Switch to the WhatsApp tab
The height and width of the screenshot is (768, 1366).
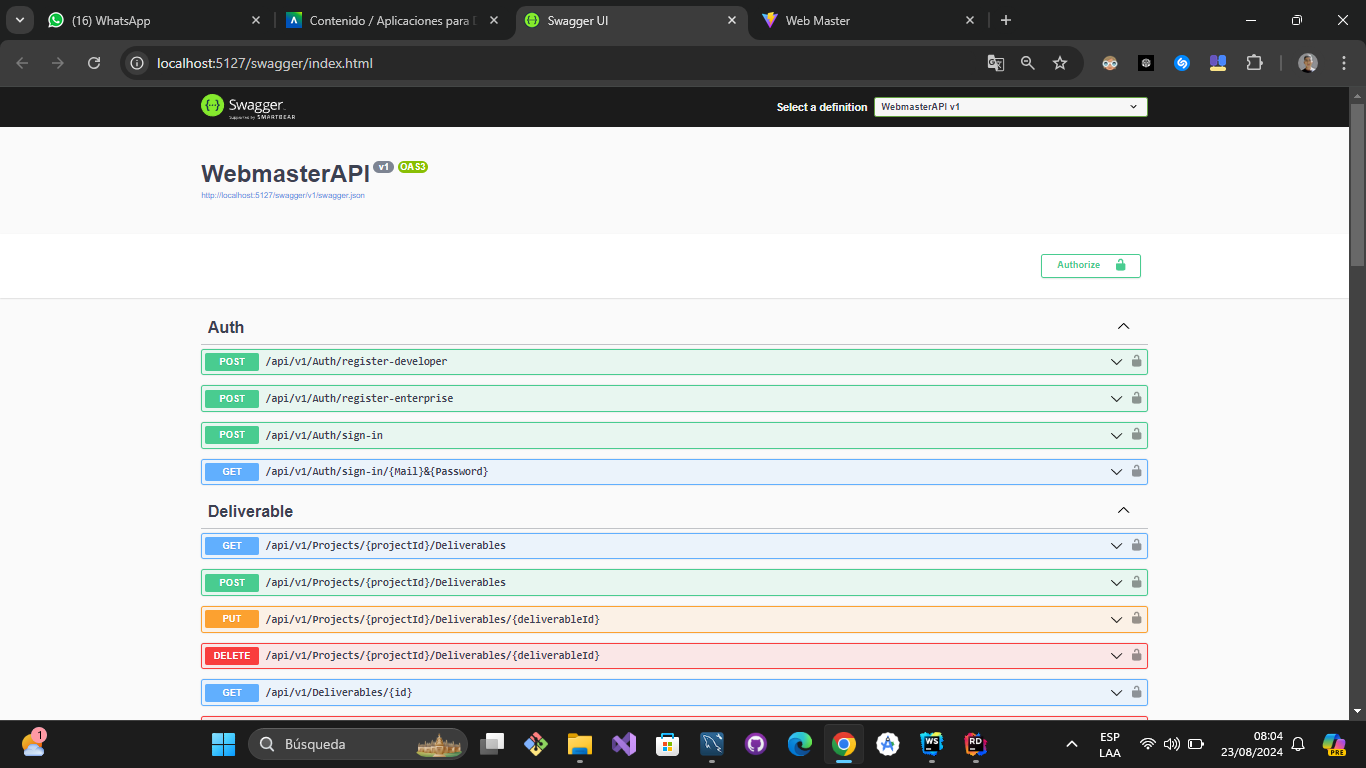click(x=150, y=20)
